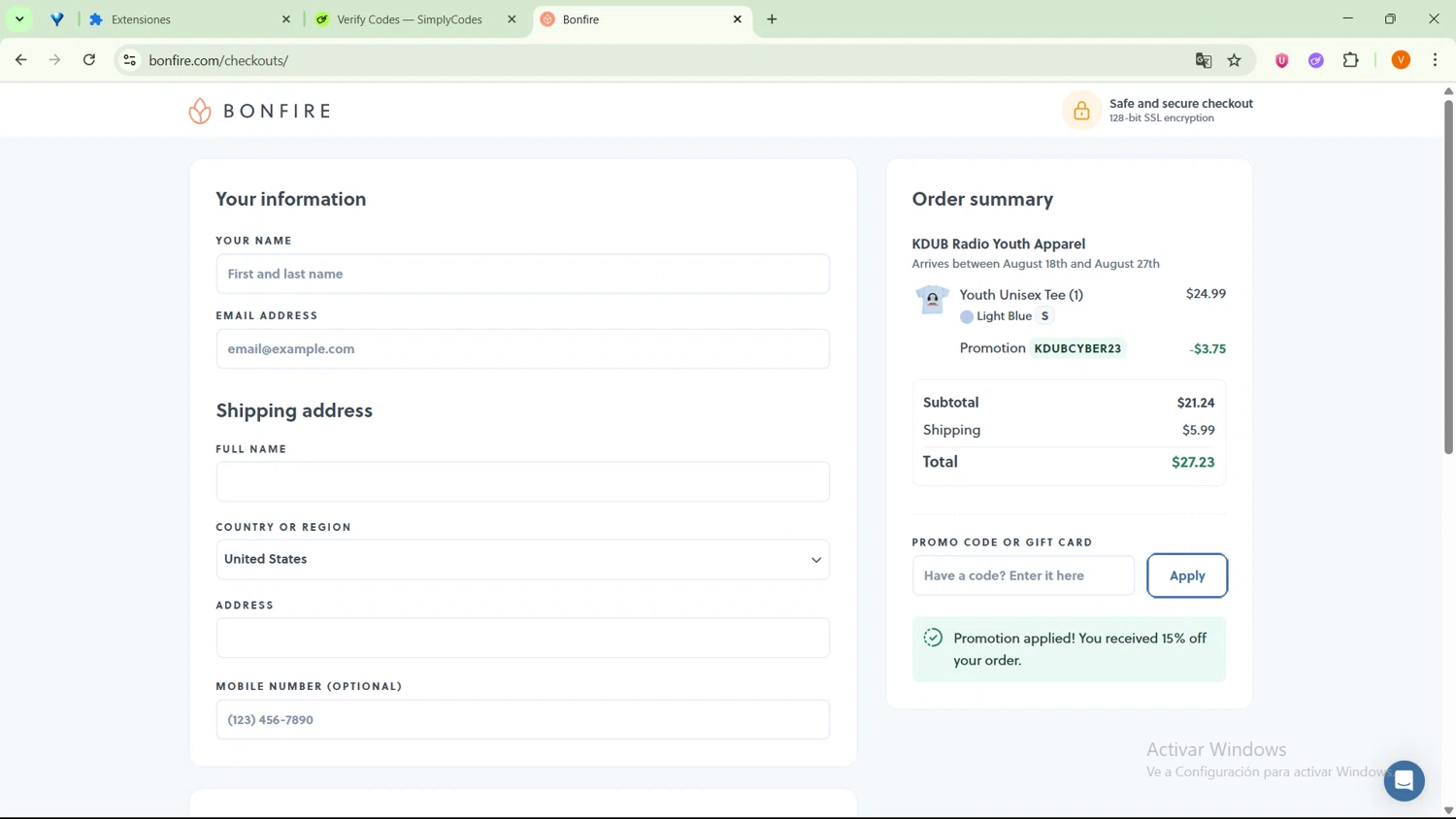This screenshot has height=819, width=1456.
Task: Open Chrome three-dot menu
Action: 1435,60
